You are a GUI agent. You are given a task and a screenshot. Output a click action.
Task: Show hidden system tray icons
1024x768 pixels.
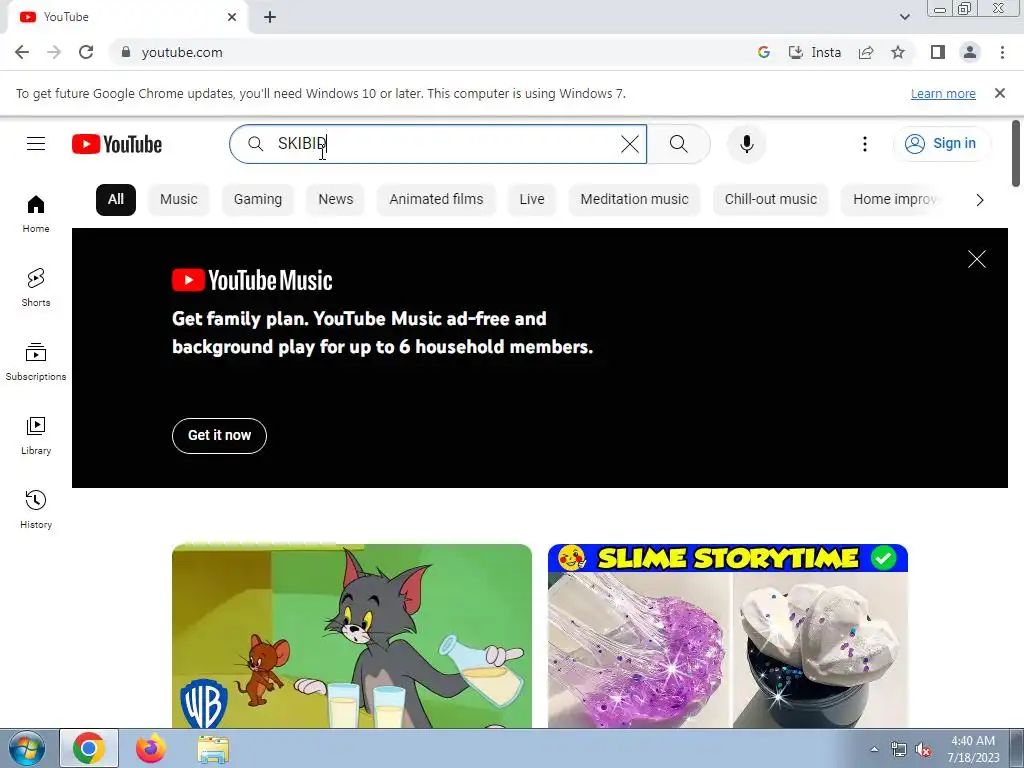pyautogui.click(x=874, y=749)
